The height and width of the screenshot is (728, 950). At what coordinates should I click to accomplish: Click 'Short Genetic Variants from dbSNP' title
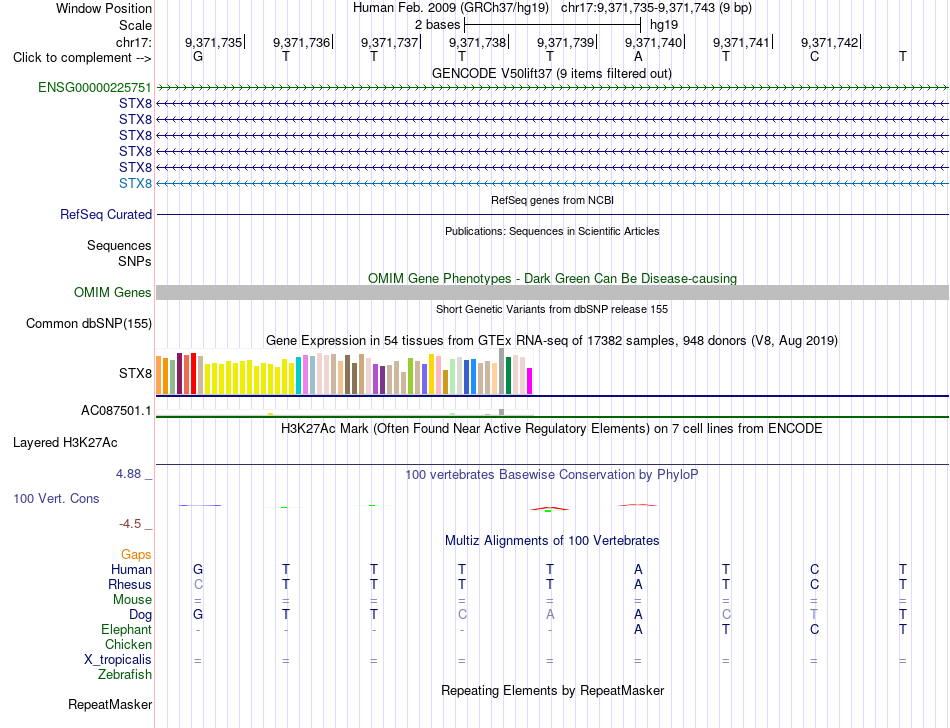[x=552, y=309]
